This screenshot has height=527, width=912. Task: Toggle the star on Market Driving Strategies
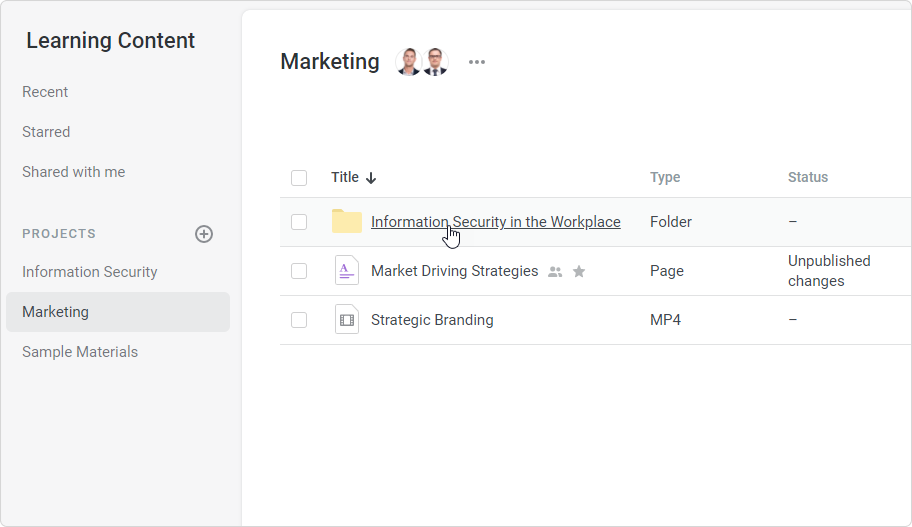[x=579, y=271]
